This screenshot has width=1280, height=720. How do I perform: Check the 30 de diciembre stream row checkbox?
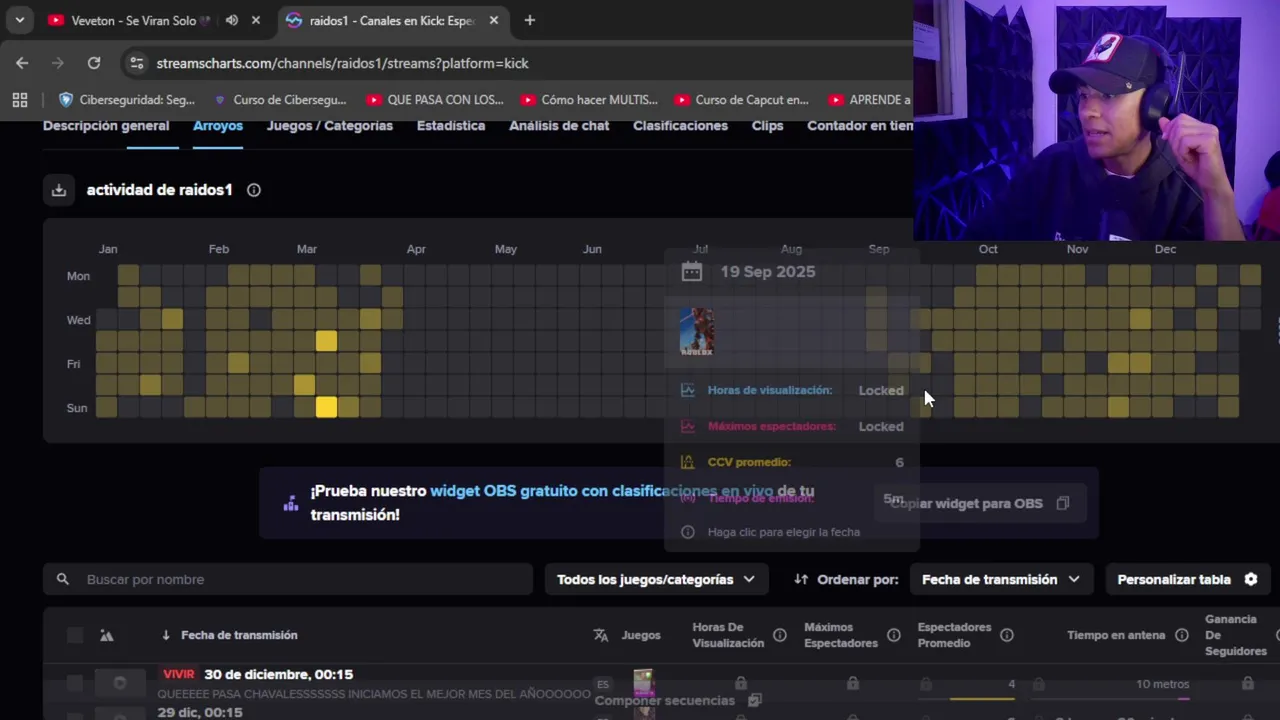pos(75,683)
